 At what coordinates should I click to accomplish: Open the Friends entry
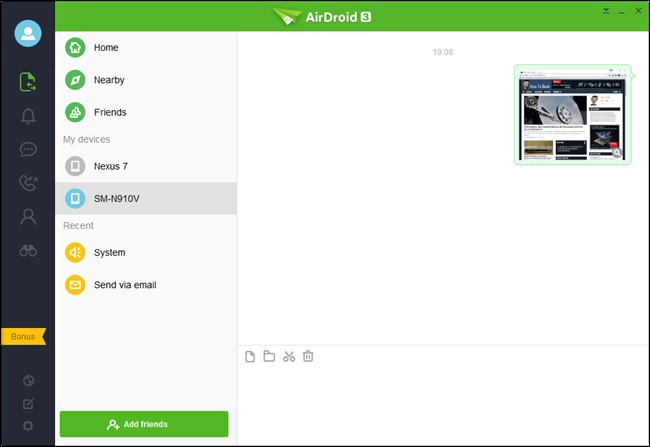(146, 112)
